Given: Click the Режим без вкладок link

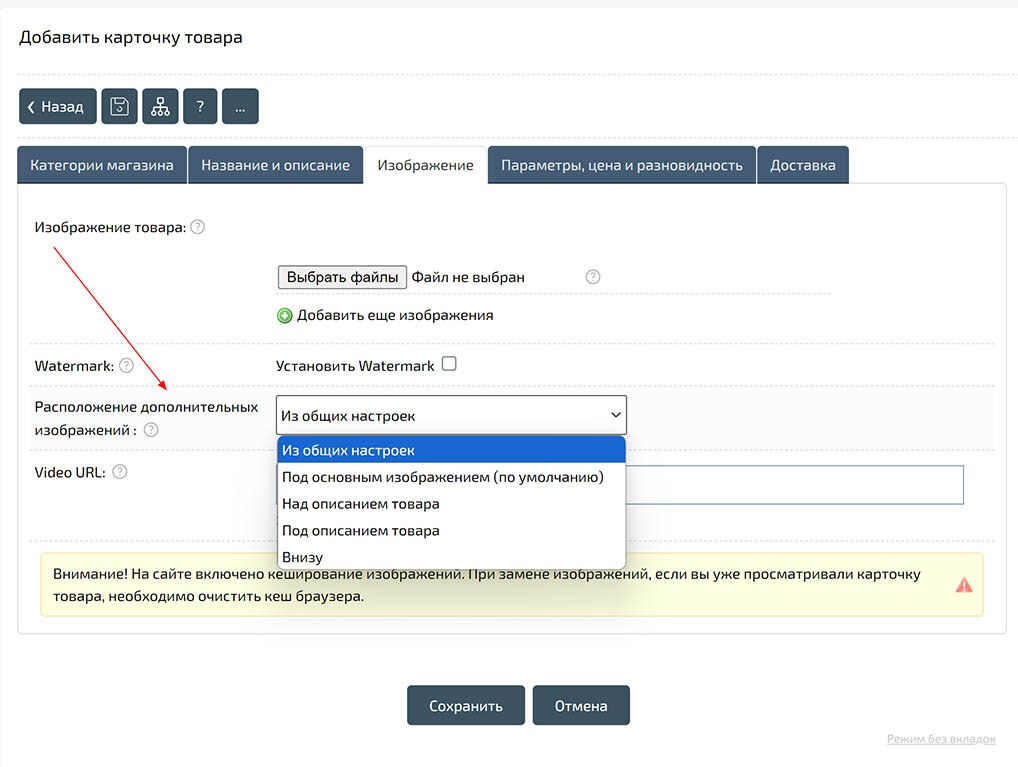Looking at the screenshot, I should [x=940, y=739].
